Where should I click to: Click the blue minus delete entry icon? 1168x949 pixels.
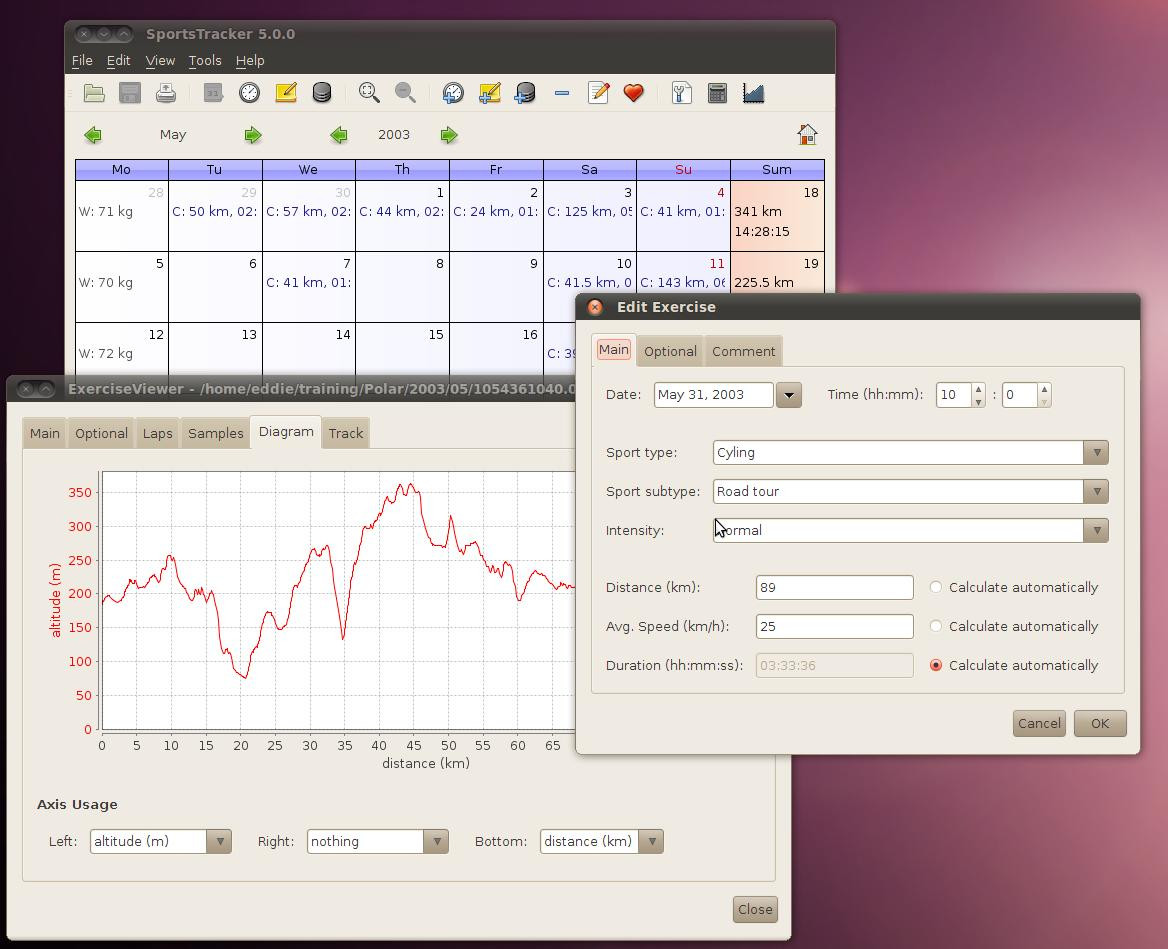[x=562, y=93]
